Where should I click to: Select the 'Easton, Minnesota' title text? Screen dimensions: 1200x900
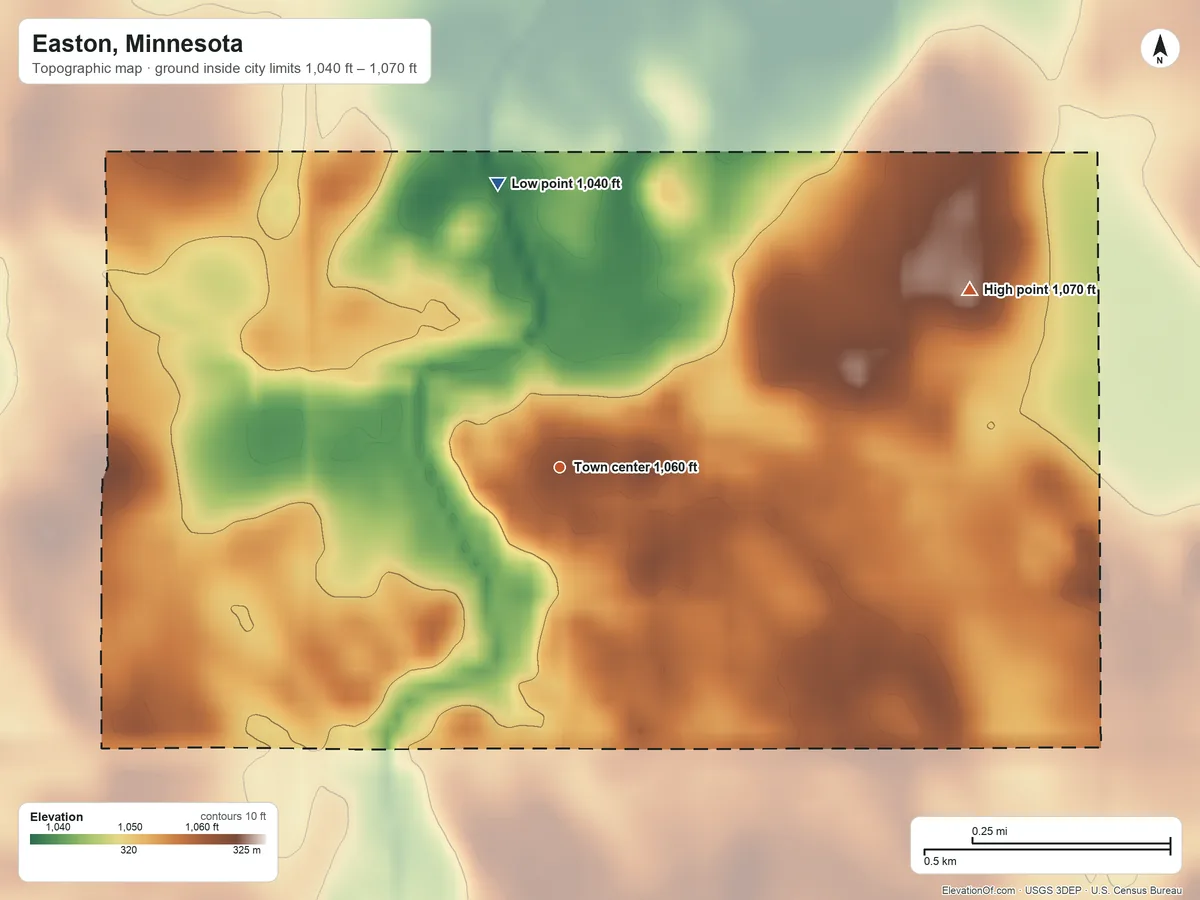click(x=137, y=44)
